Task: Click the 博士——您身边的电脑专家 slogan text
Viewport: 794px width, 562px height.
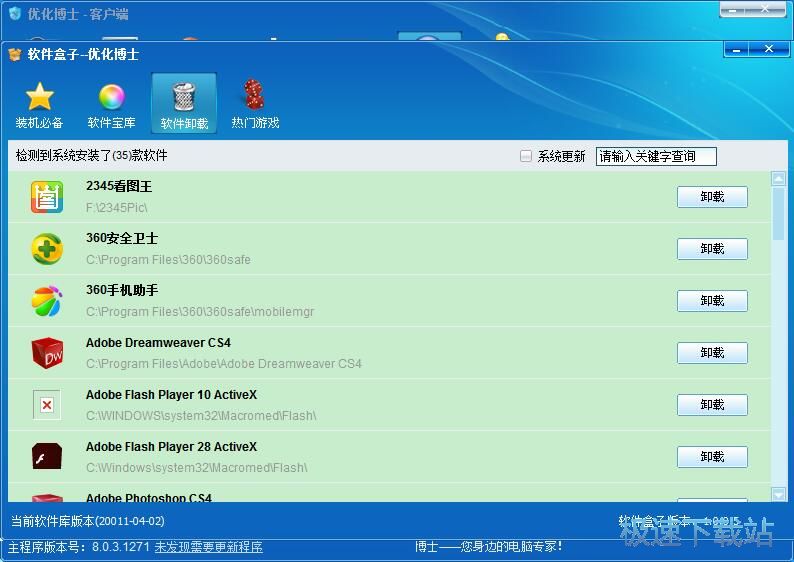Action: pyautogui.click(x=489, y=546)
